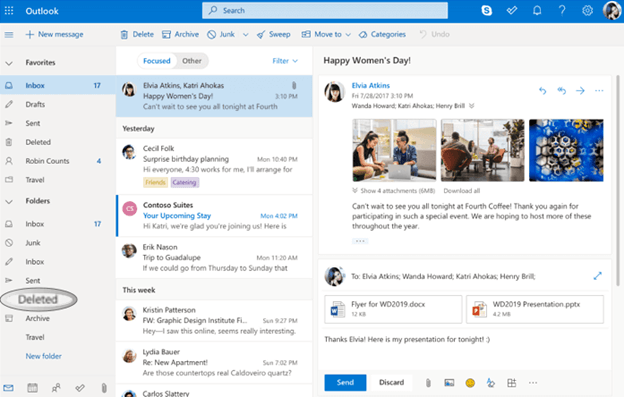
Task: Open the People icon in the bottom bar
Action: pyautogui.click(x=56, y=387)
